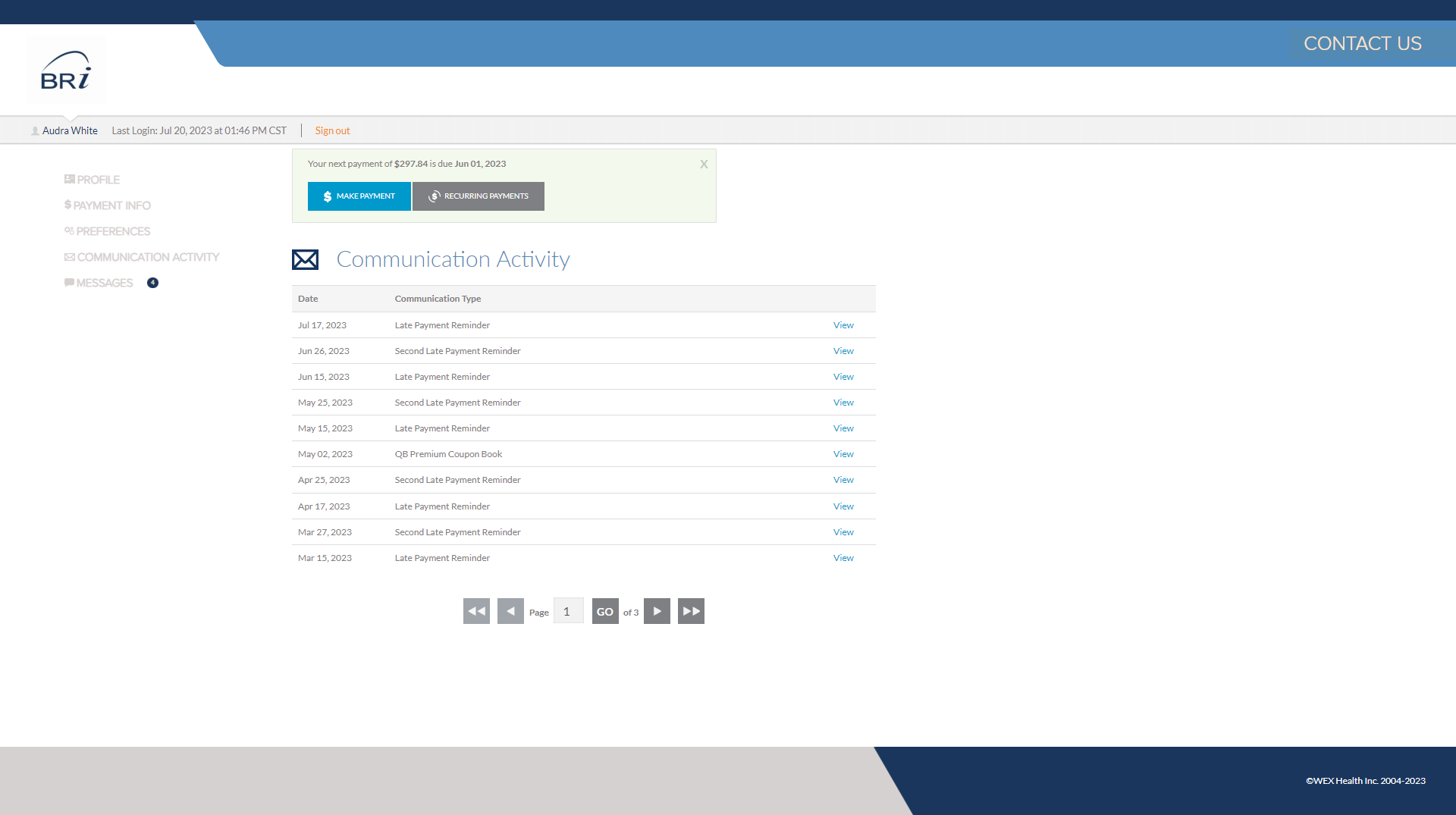The width and height of the screenshot is (1456, 815).
Task: Go to next page with single-arrow control
Action: click(657, 610)
